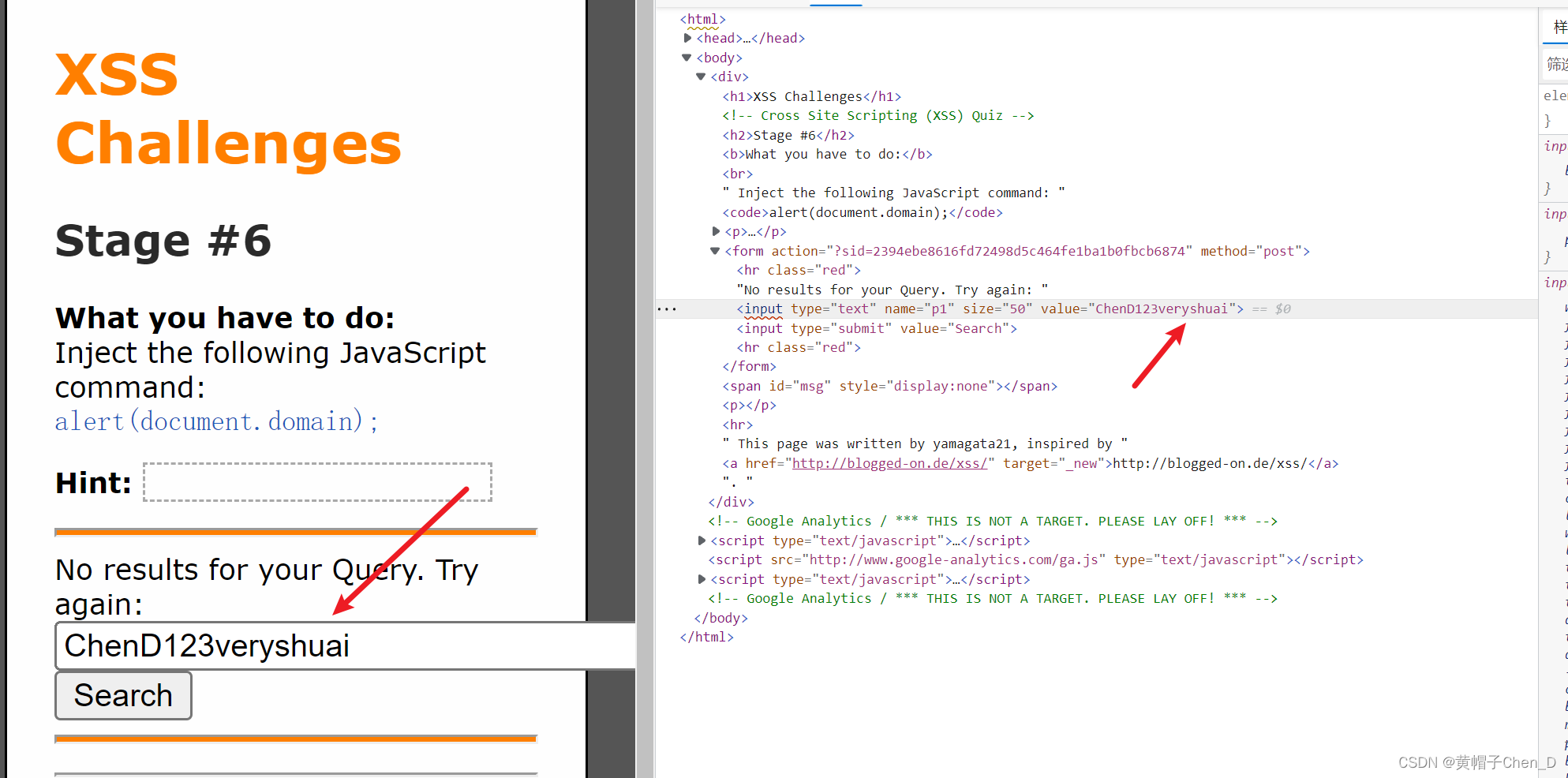Collapse the form element node
1568x778 pixels.
click(x=715, y=251)
